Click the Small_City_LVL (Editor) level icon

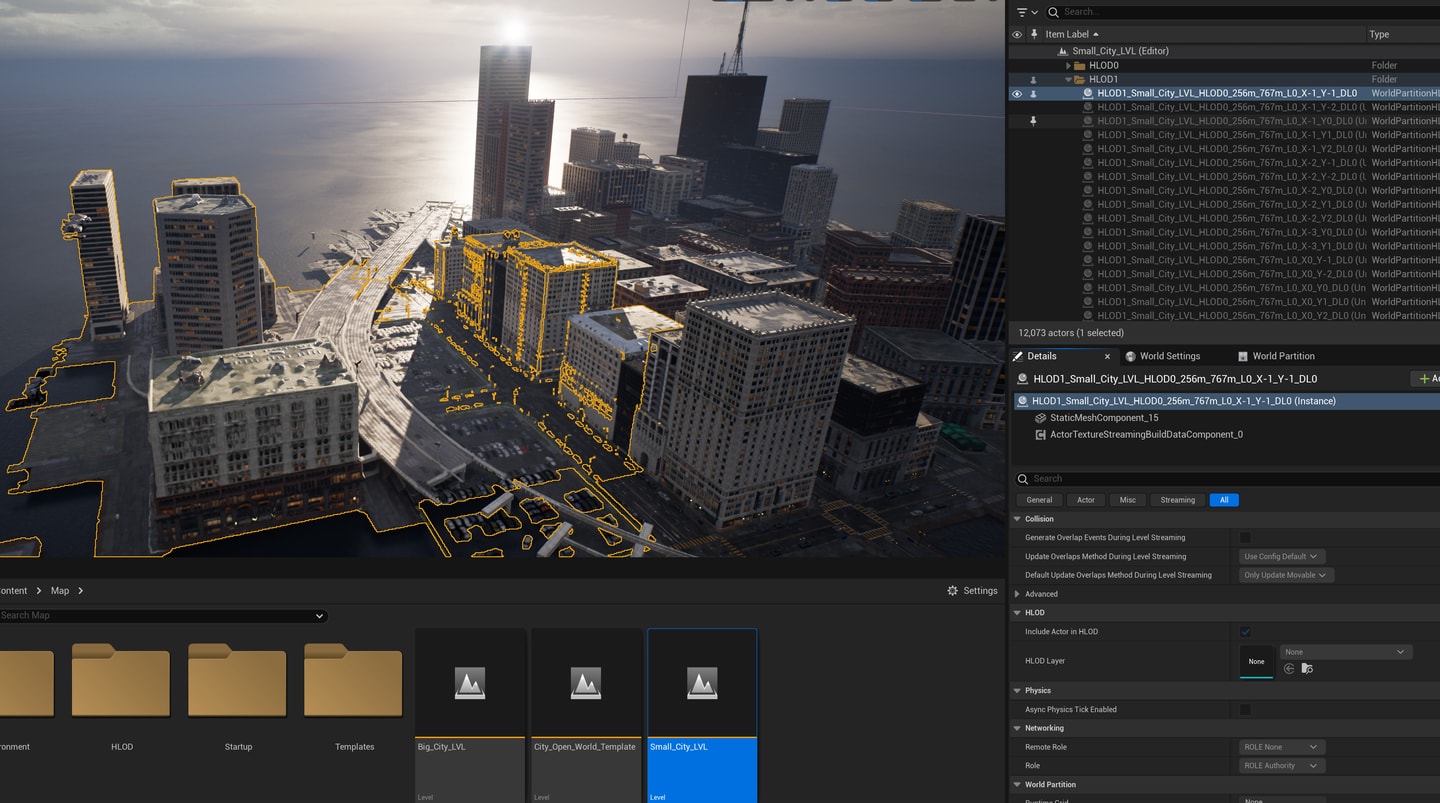[1062, 51]
